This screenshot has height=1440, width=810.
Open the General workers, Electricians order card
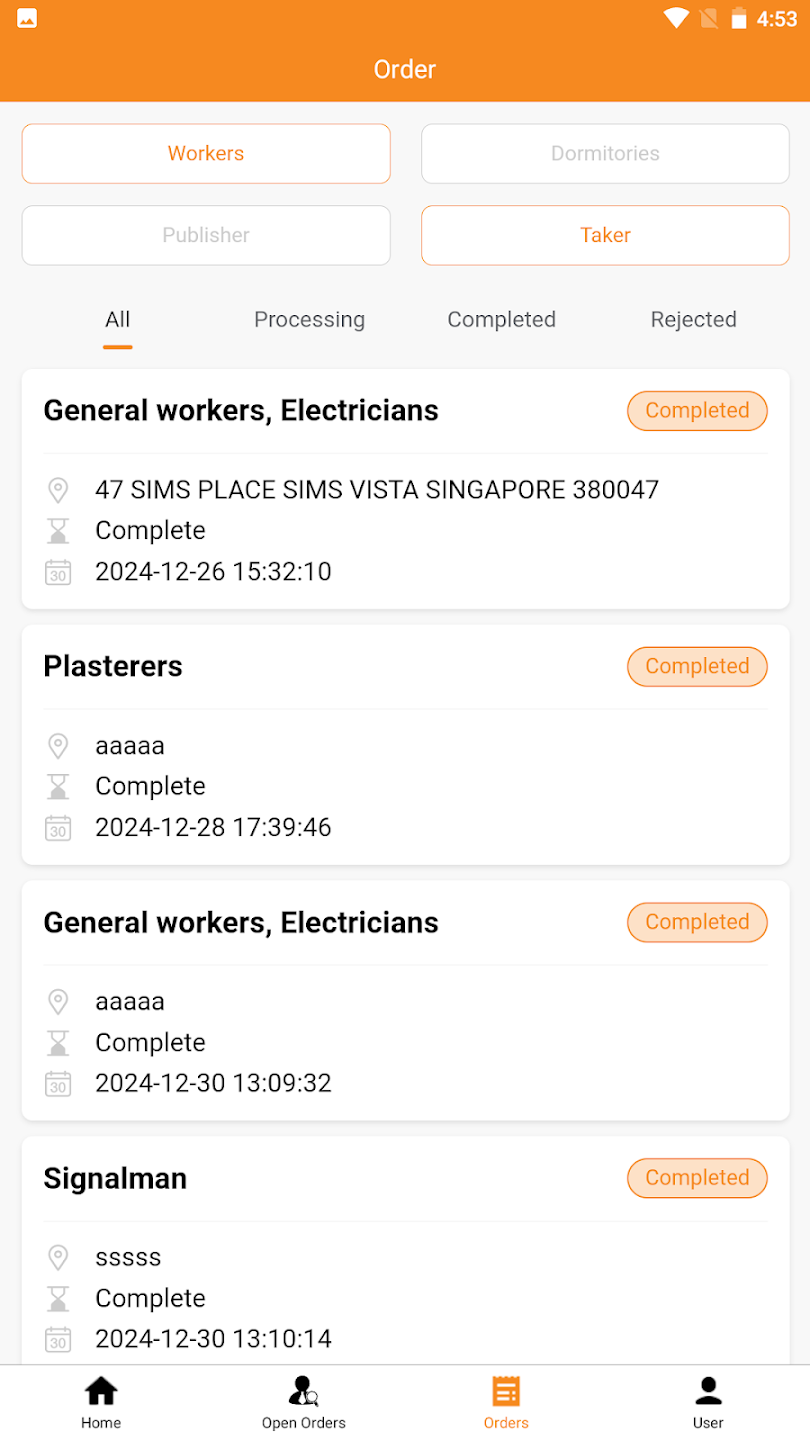[405, 489]
